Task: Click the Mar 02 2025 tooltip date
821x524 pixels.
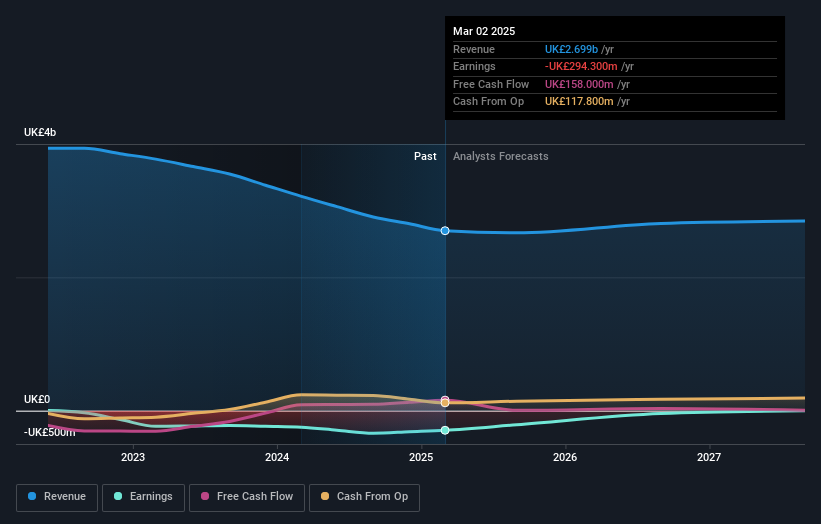Action: (x=484, y=31)
